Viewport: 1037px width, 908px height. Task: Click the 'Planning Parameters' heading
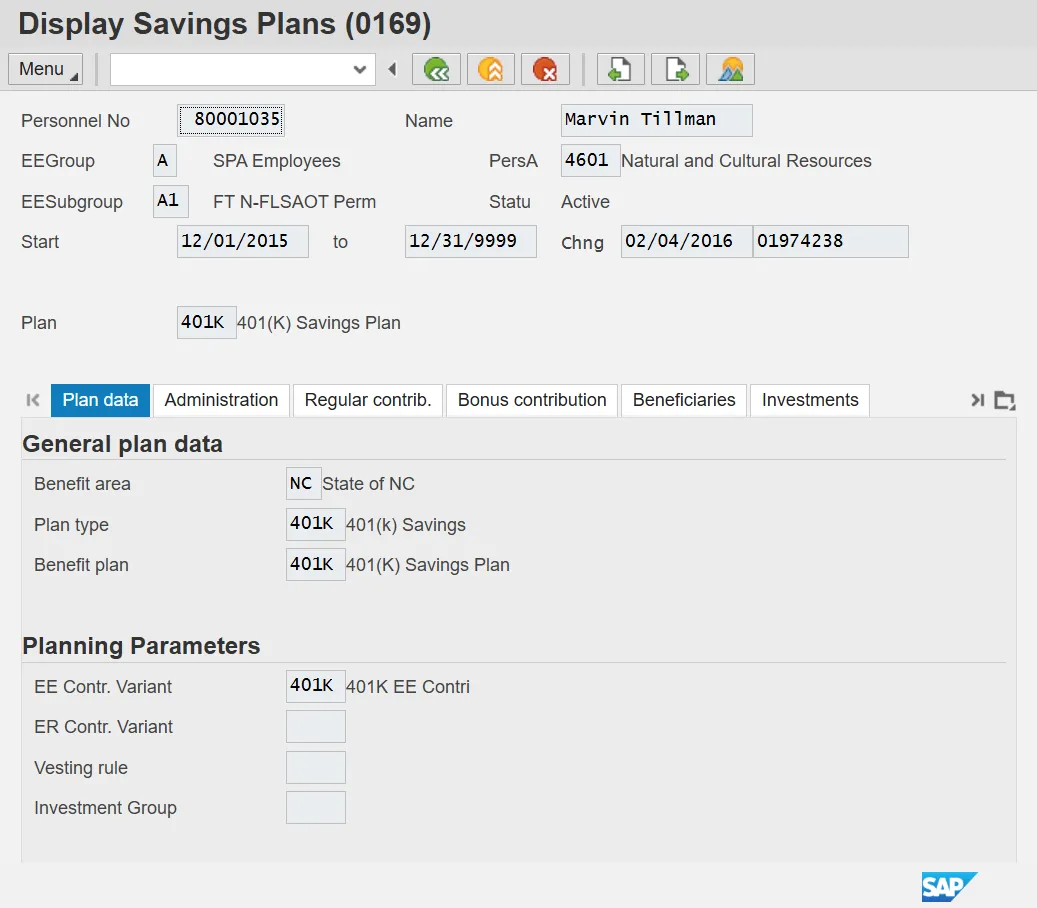(x=142, y=645)
